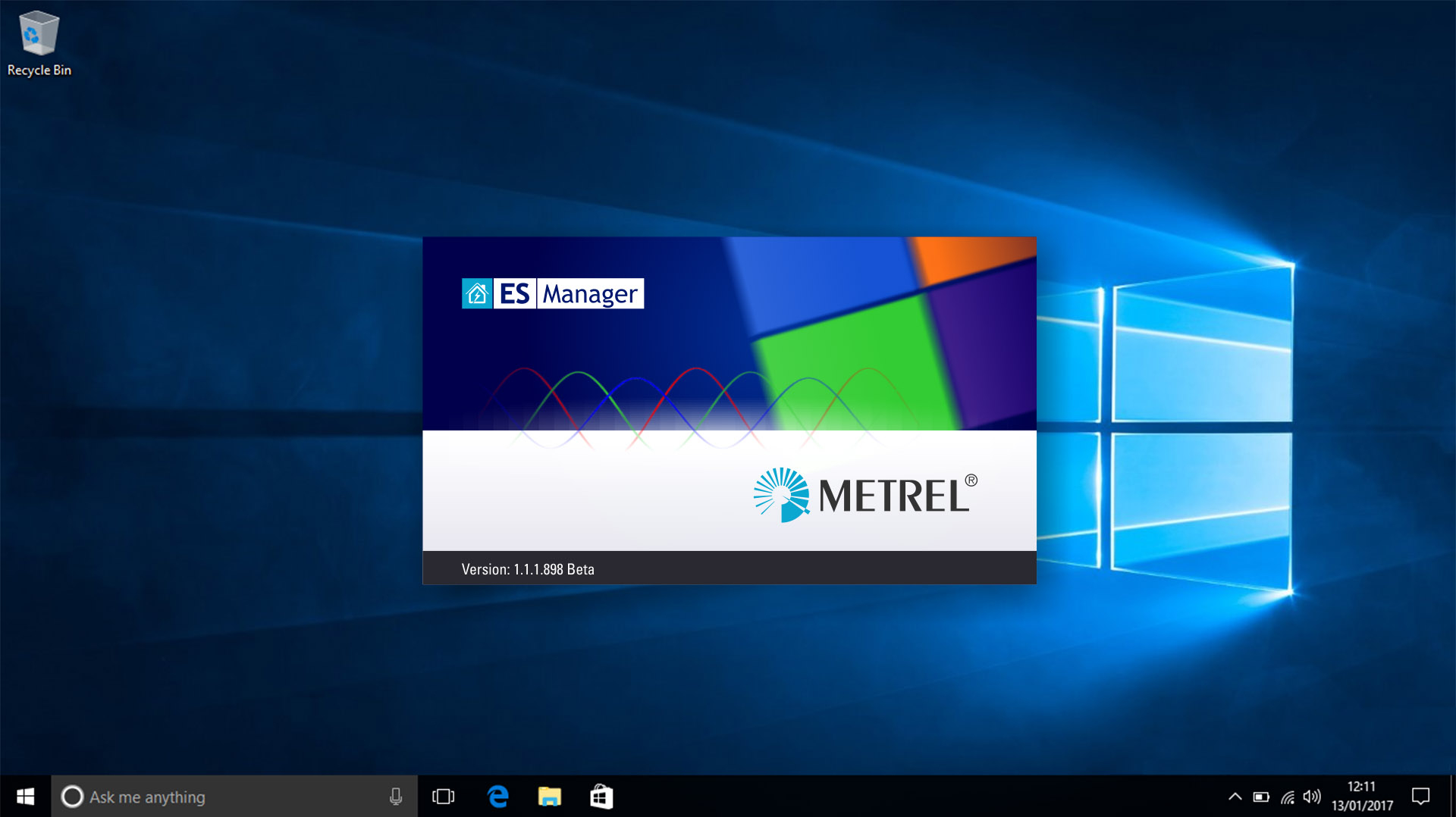This screenshot has width=1456, height=817.
Task: Open the Action Center notifications icon
Action: [1420, 797]
